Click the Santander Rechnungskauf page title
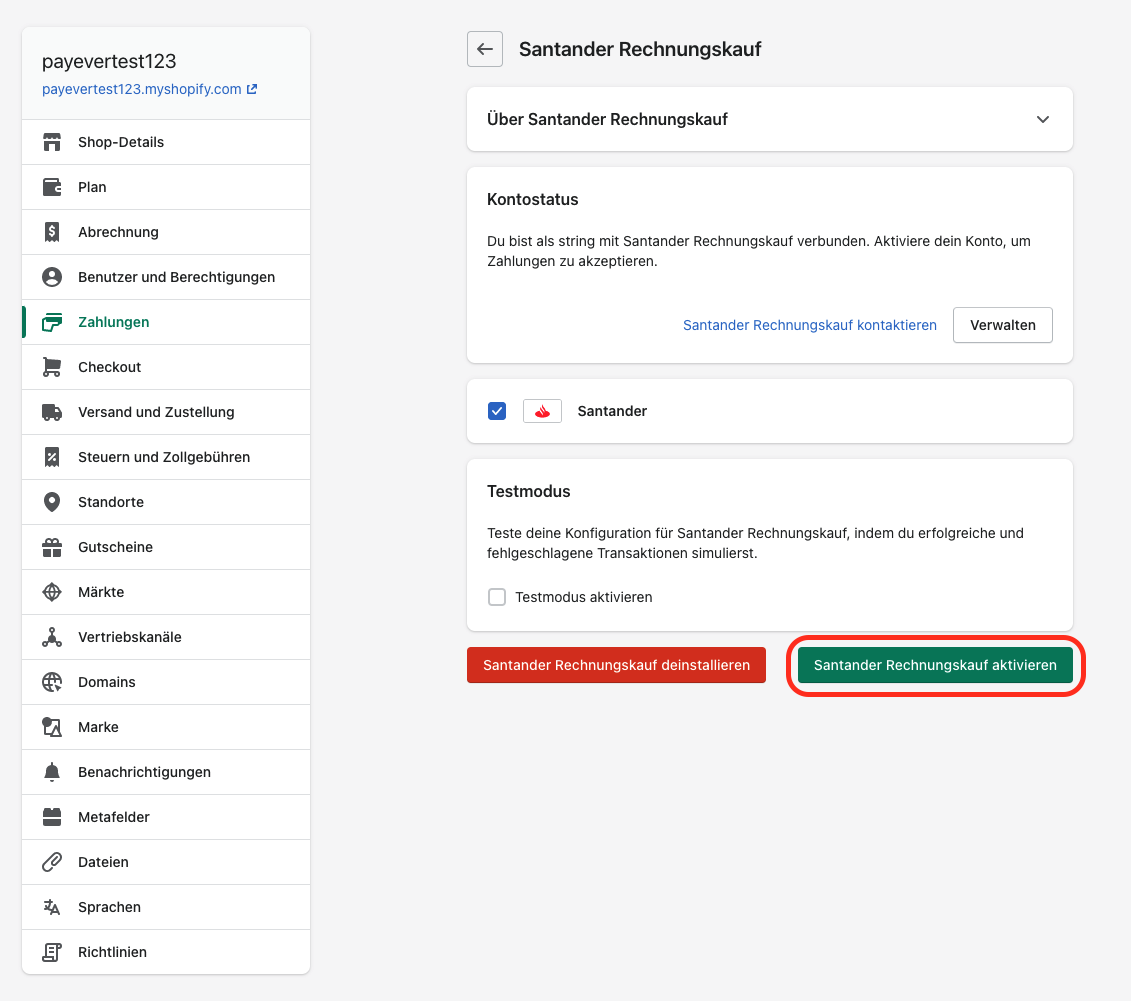This screenshot has height=1001, width=1131. click(641, 49)
